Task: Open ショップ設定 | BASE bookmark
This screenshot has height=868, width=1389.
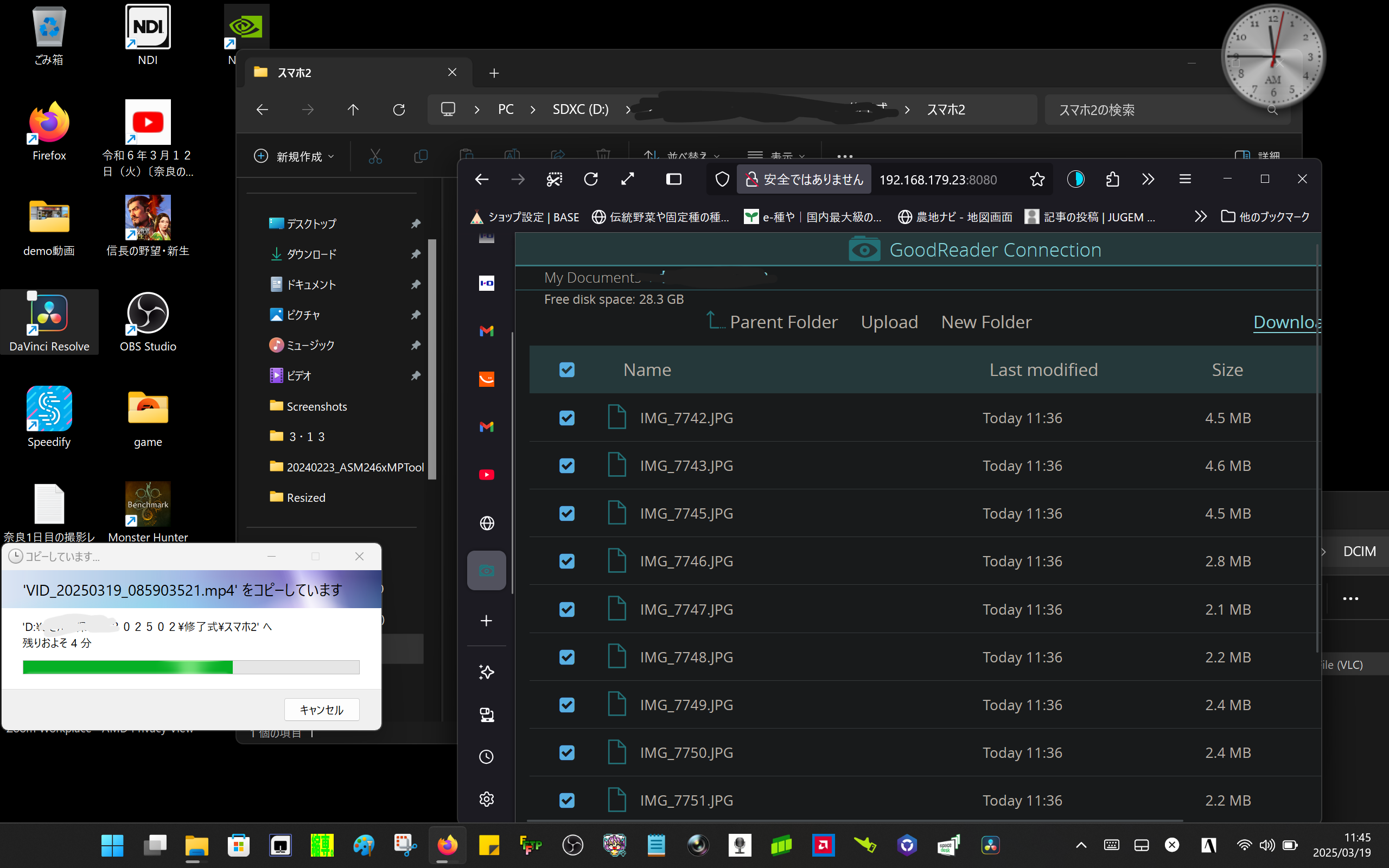Action: 525,216
